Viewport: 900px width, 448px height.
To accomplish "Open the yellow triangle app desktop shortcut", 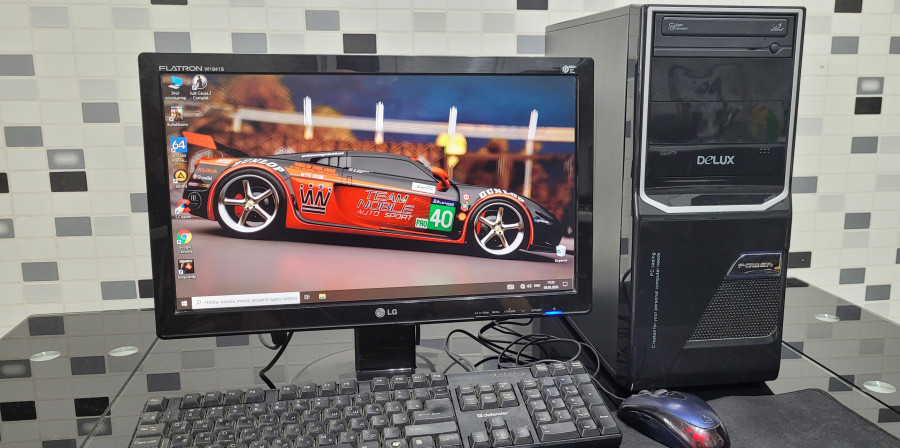I will [x=180, y=175].
